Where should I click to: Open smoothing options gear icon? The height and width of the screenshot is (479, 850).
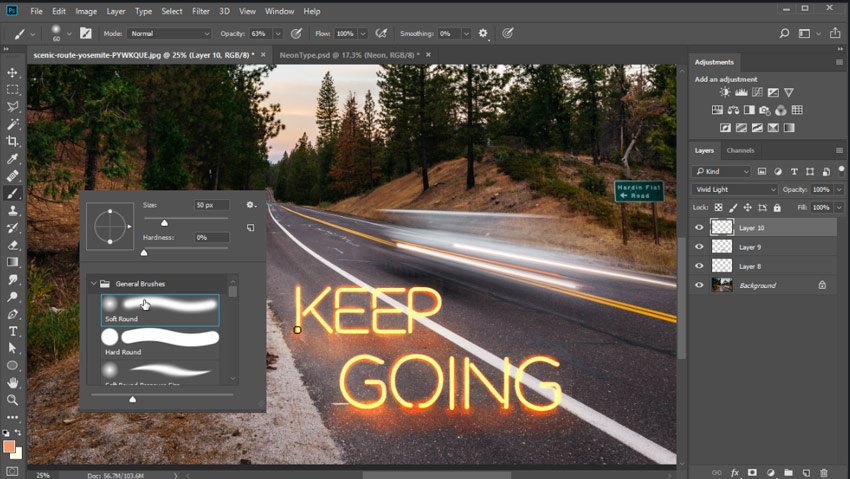point(483,33)
